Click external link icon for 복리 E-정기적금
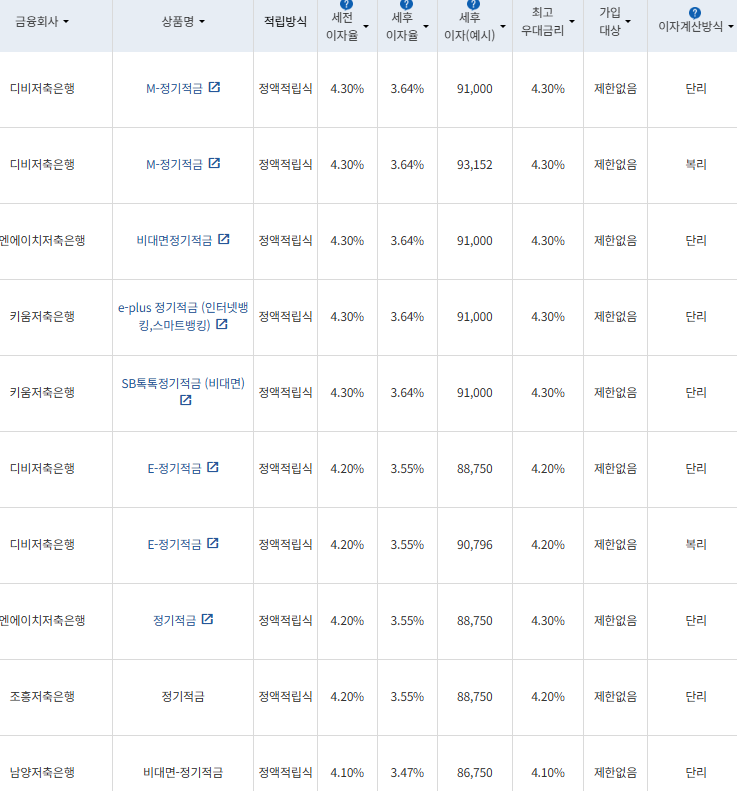The width and height of the screenshot is (737, 791). (212, 544)
